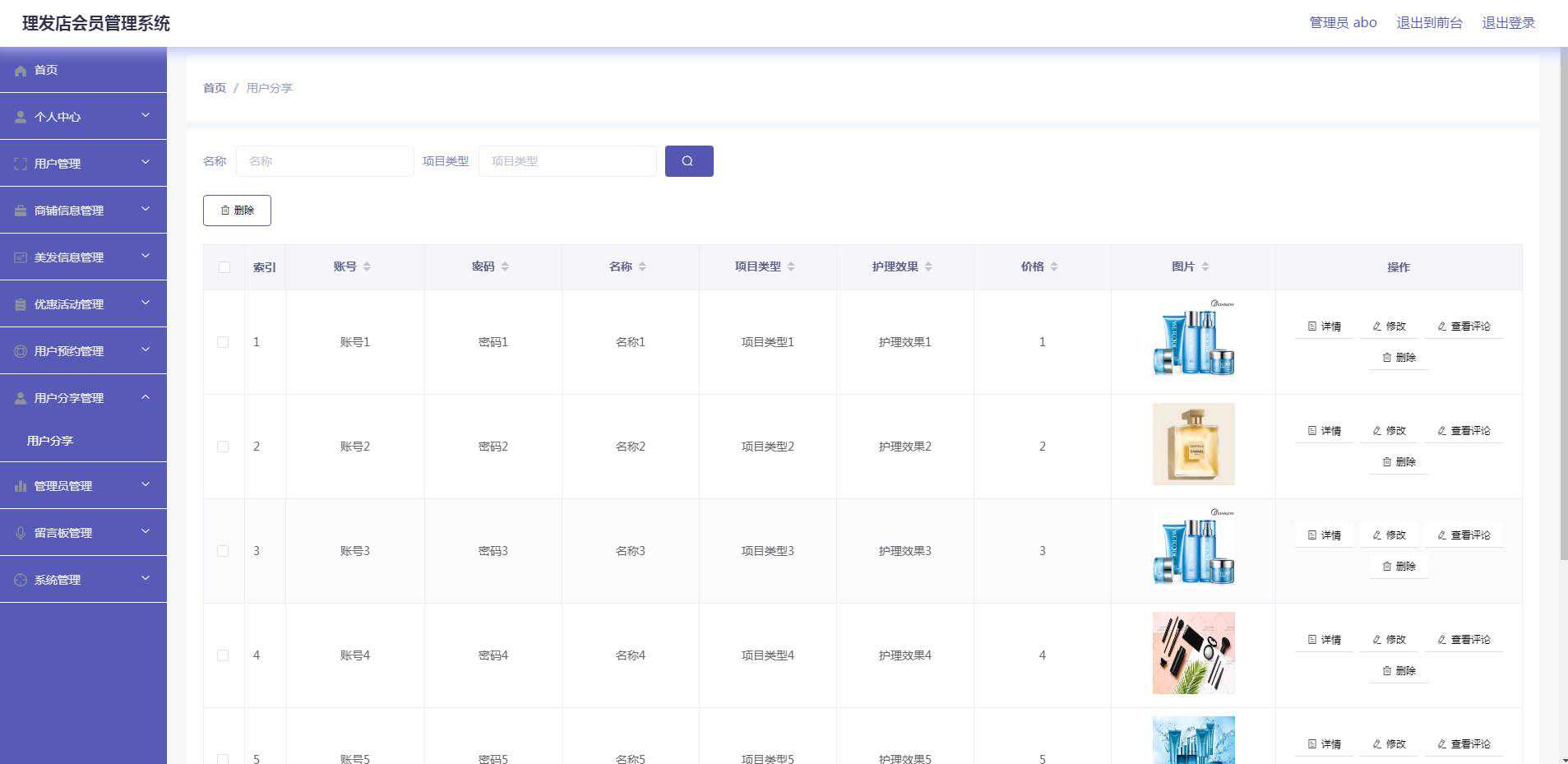The width and height of the screenshot is (1568, 764).
Task: Click 退出登录 link
Action: [1508, 23]
